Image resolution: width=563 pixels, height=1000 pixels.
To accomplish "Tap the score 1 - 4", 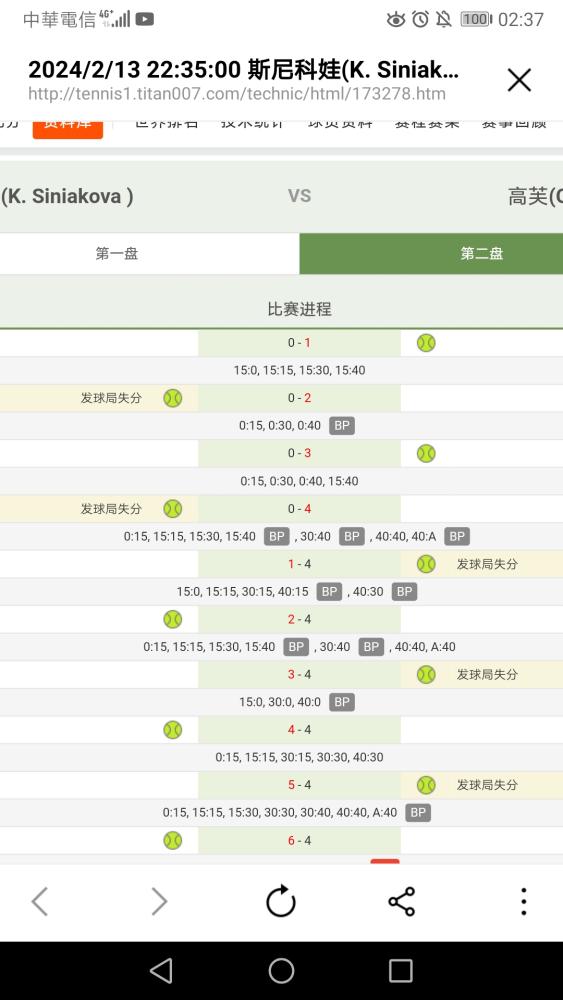I will [299, 564].
